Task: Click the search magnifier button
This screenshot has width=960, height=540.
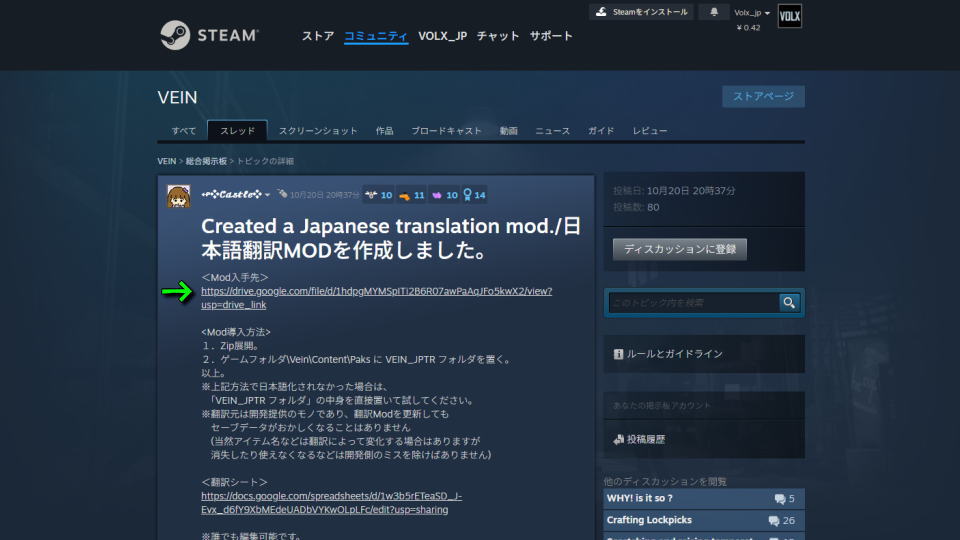Action: tap(789, 302)
